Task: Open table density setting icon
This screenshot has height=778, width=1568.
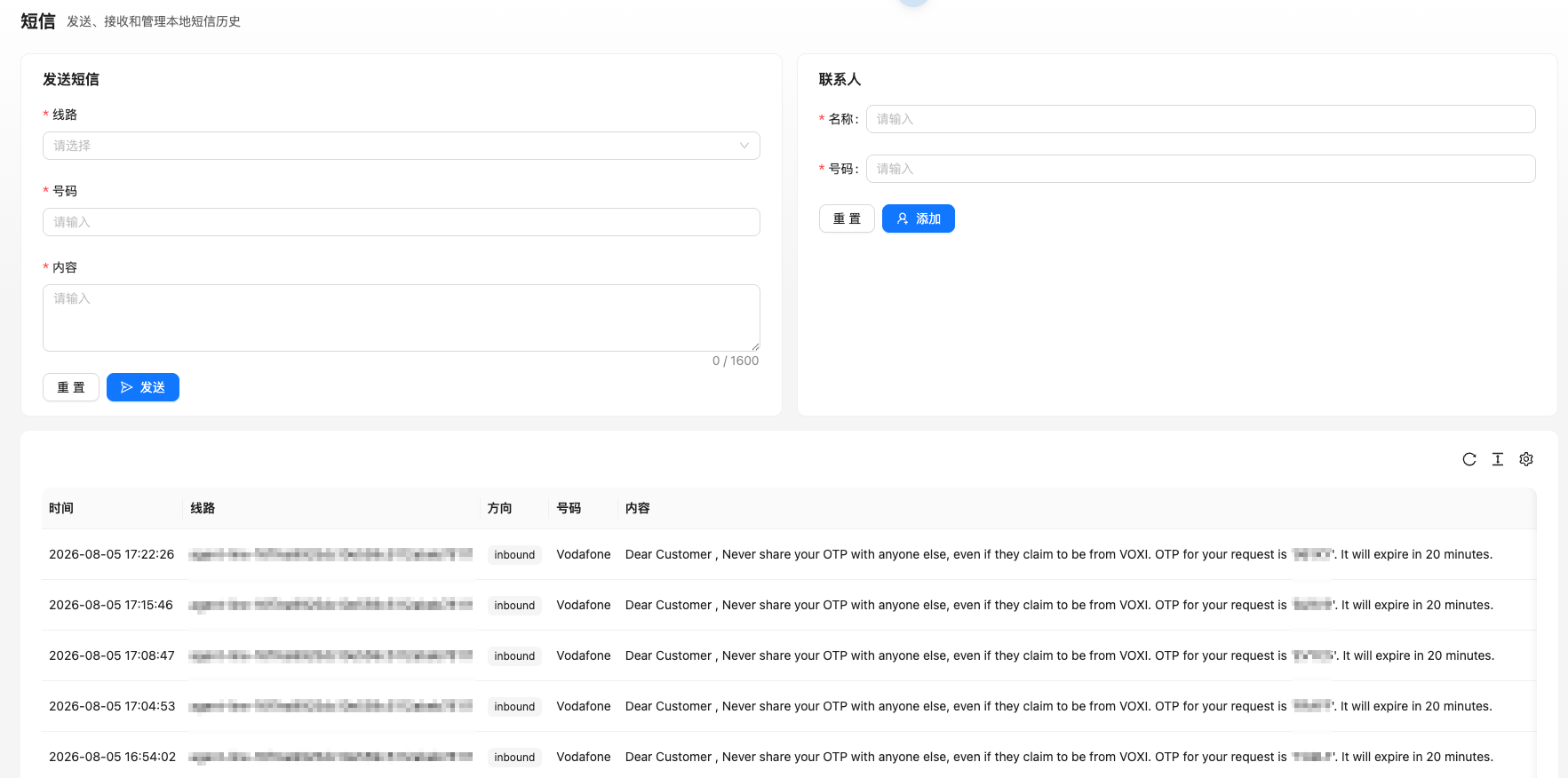Action: click(1498, 459)
